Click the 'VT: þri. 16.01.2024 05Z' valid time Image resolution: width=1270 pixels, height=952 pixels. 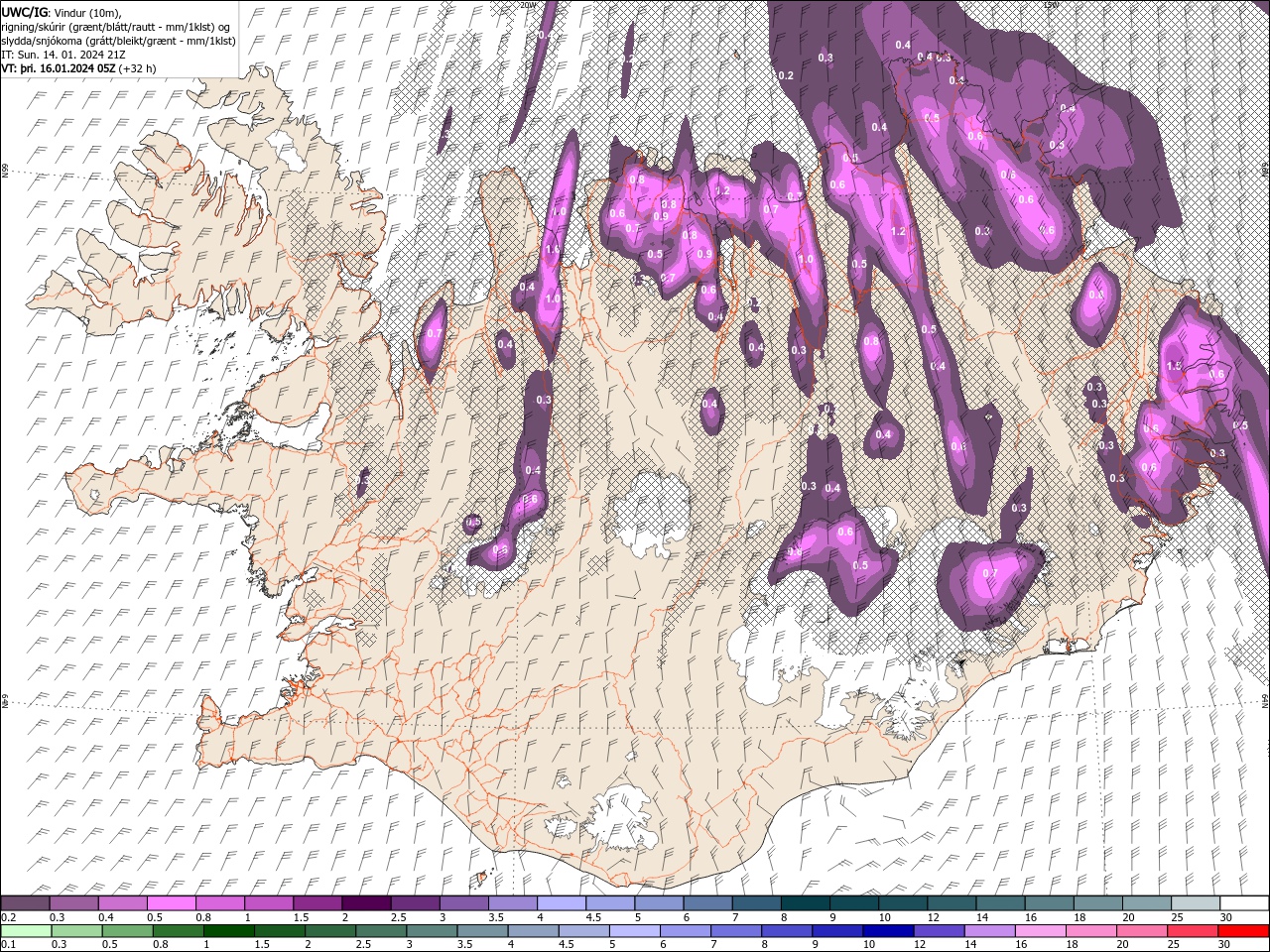(x=59, y=68)
